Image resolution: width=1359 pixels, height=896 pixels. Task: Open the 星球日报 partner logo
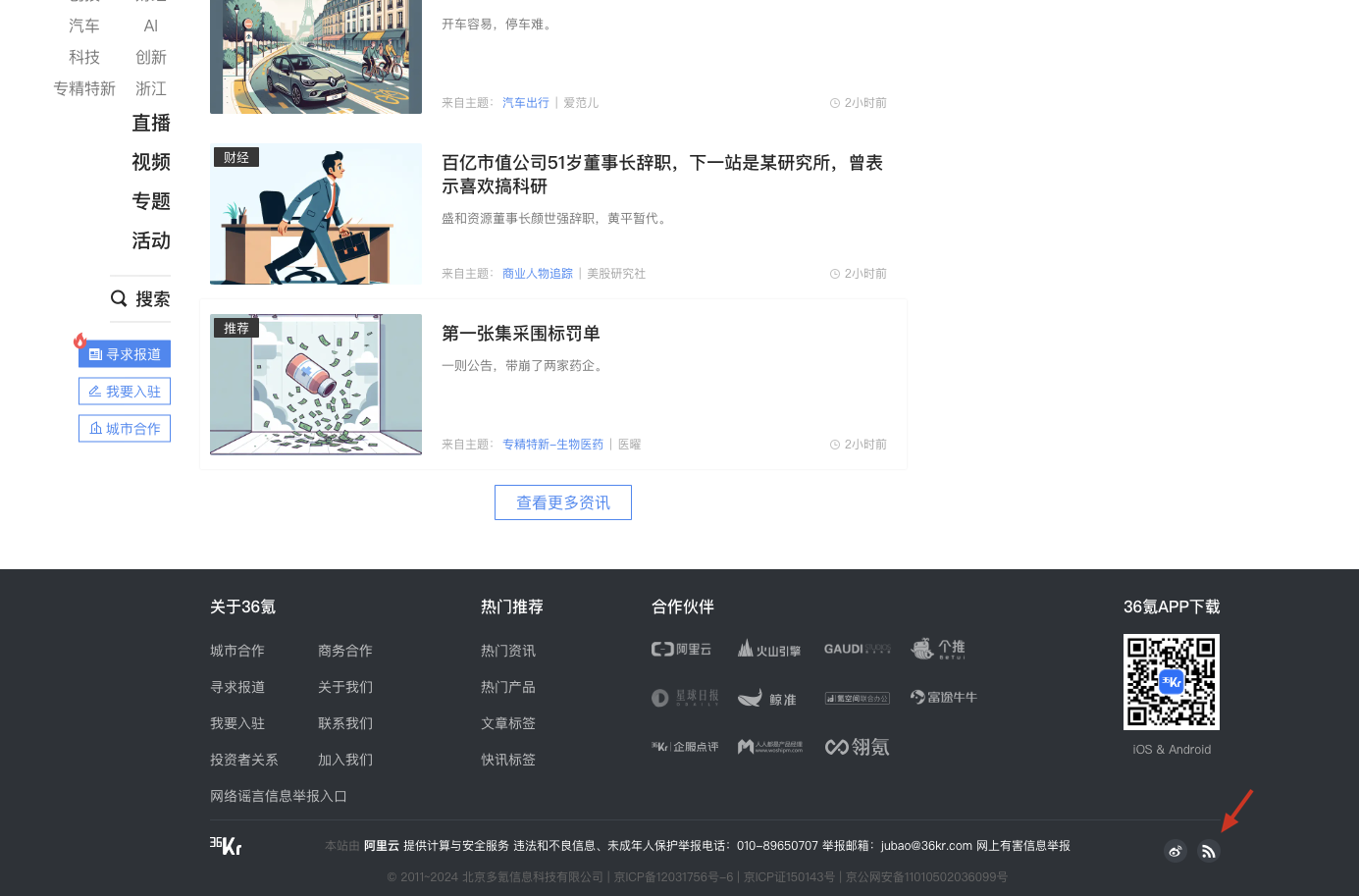coord(685,698)
